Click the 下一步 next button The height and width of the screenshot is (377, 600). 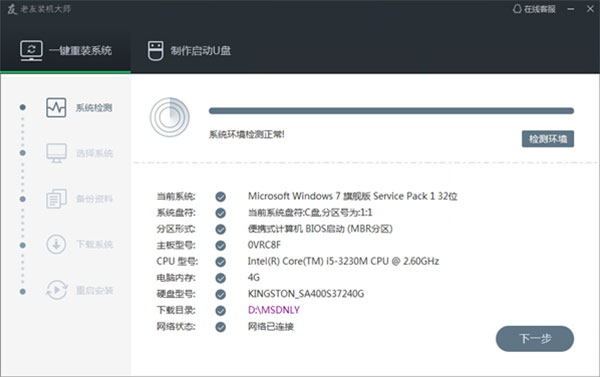535,338
